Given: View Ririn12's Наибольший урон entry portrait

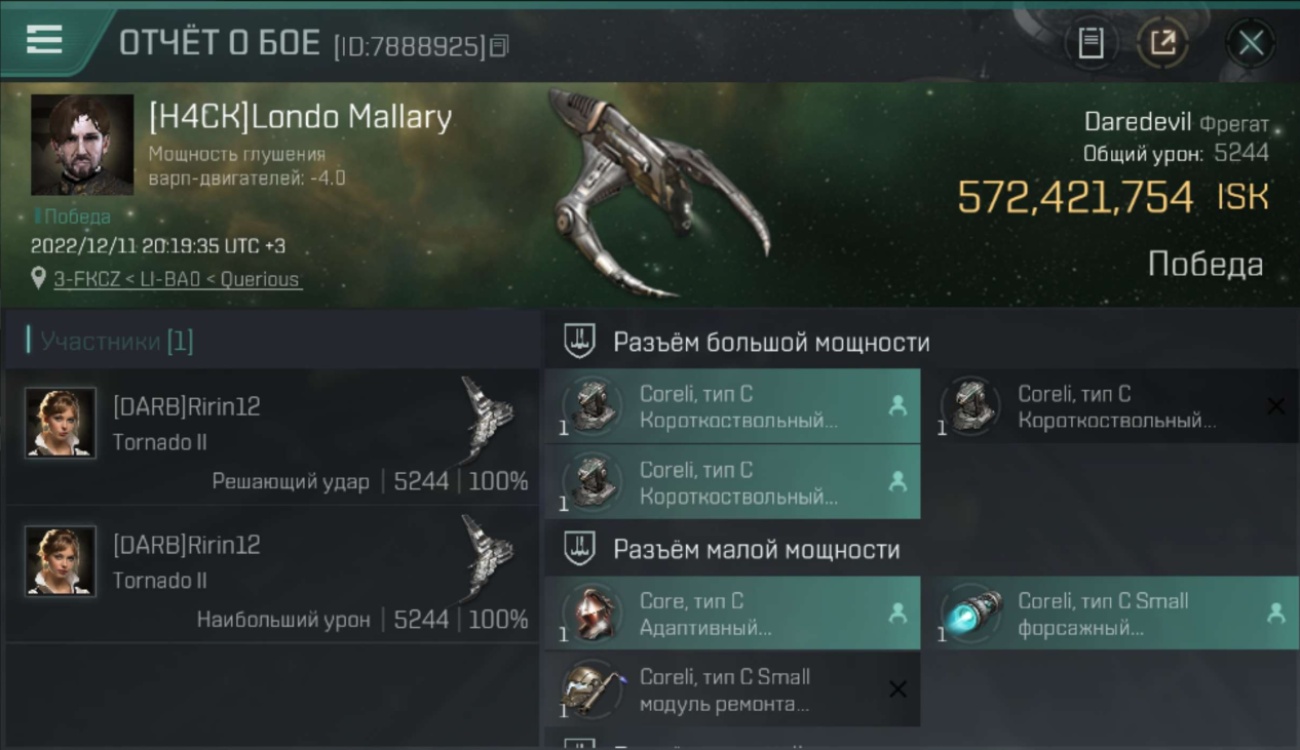Looking at the screenshot, I should (x=60, y=561).
